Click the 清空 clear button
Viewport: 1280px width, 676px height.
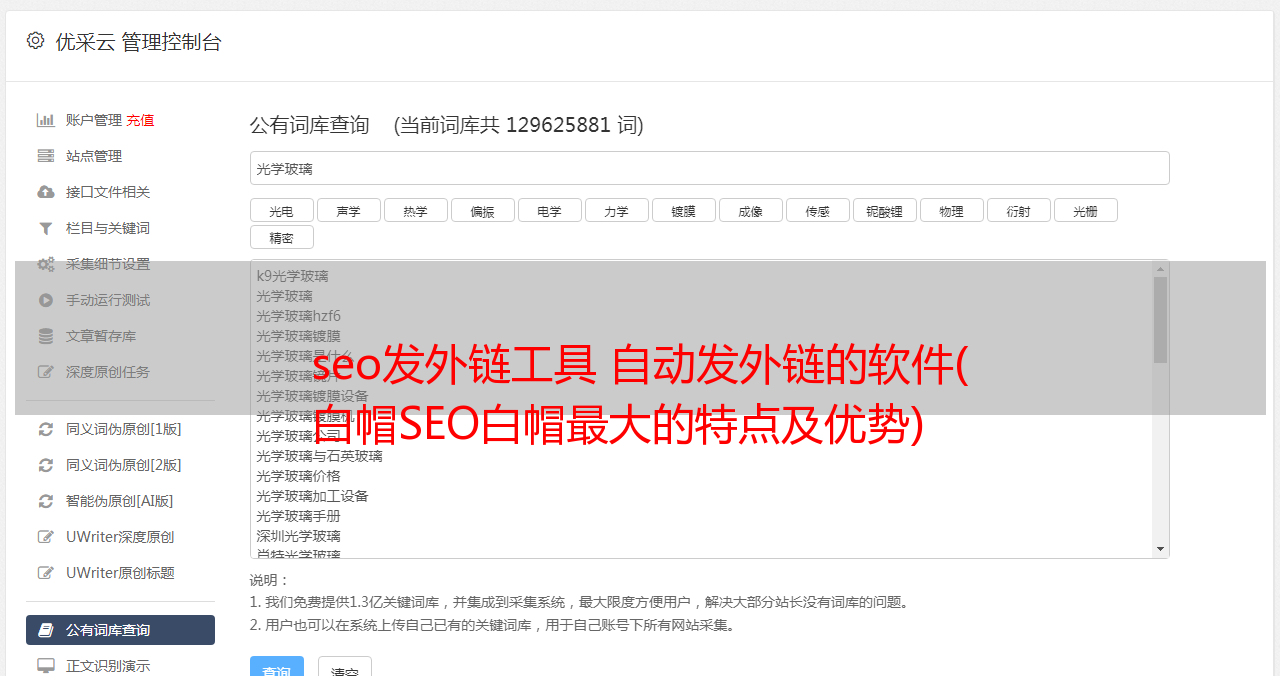click(x=345, y=670)
